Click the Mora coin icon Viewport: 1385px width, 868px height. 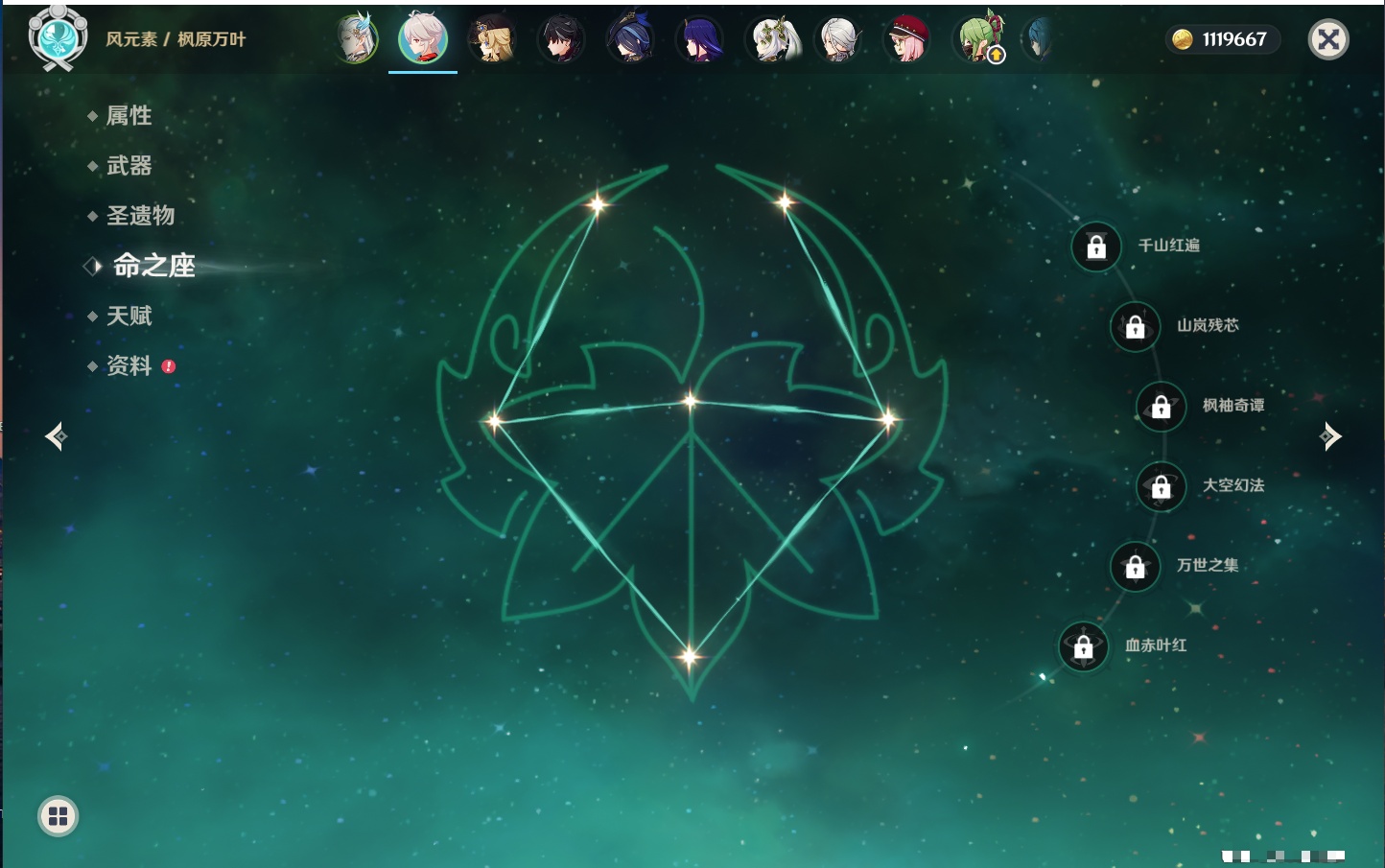pyautogui.click(x=1183, y=39)
